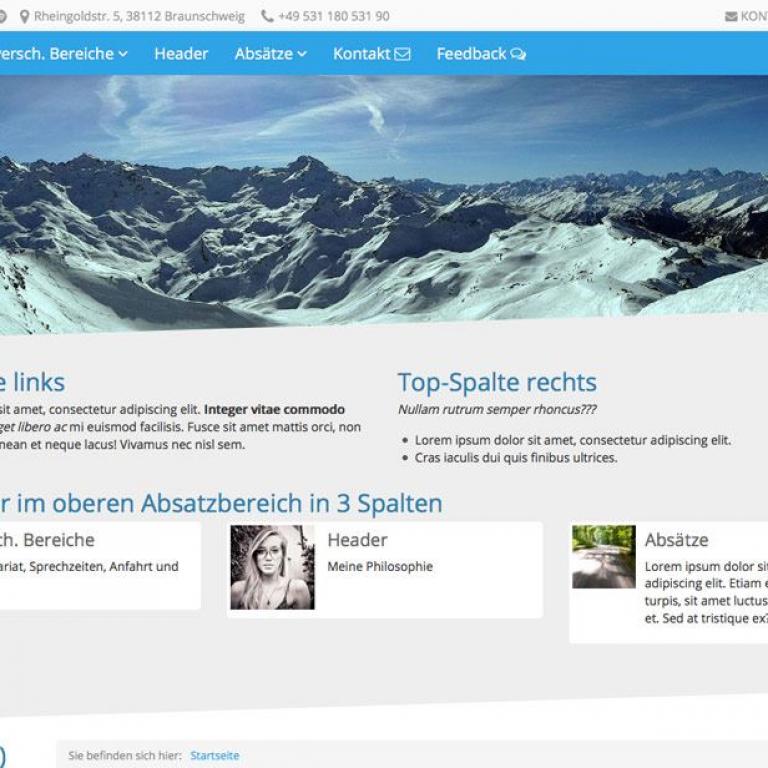Click the speech bubbles icon beside Feedback
768x768 pixels.
point(518,54)
